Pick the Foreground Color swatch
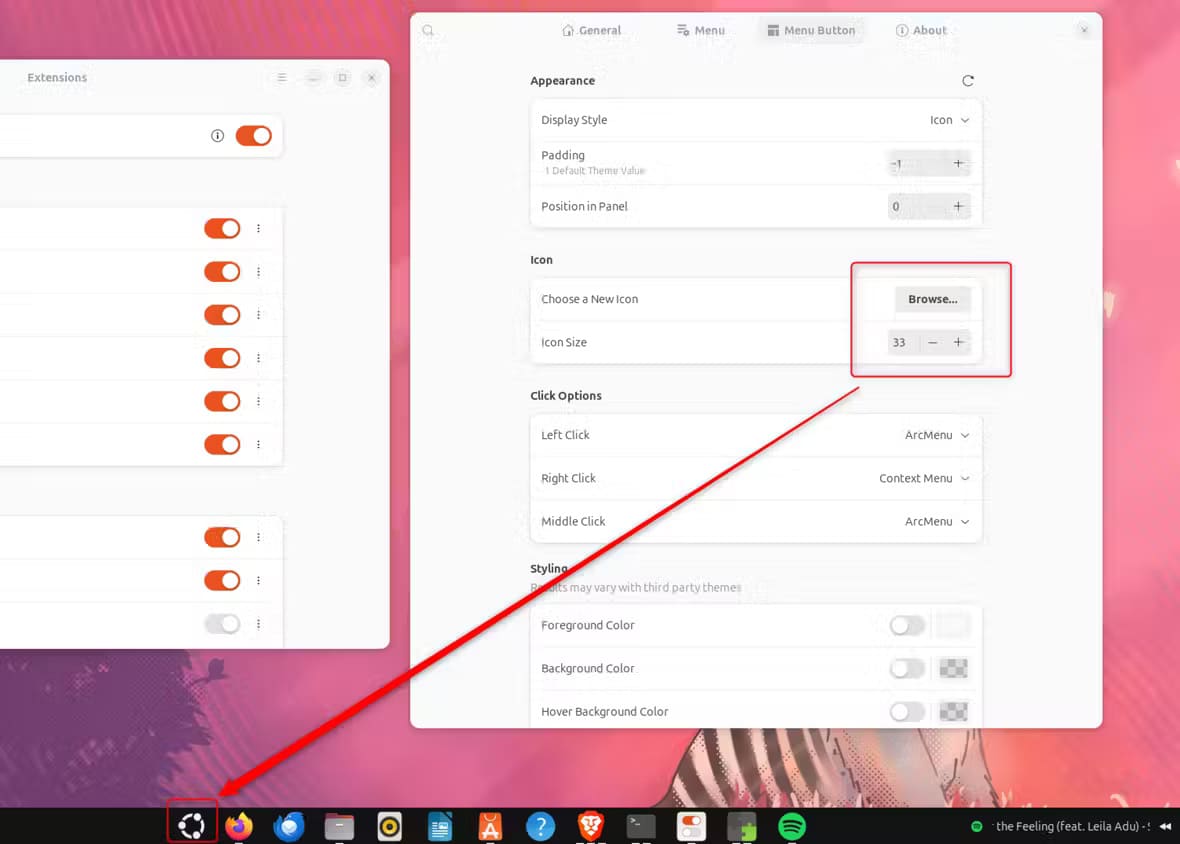The width and height of the screenshot is (1180, 844). pos(953,625)
